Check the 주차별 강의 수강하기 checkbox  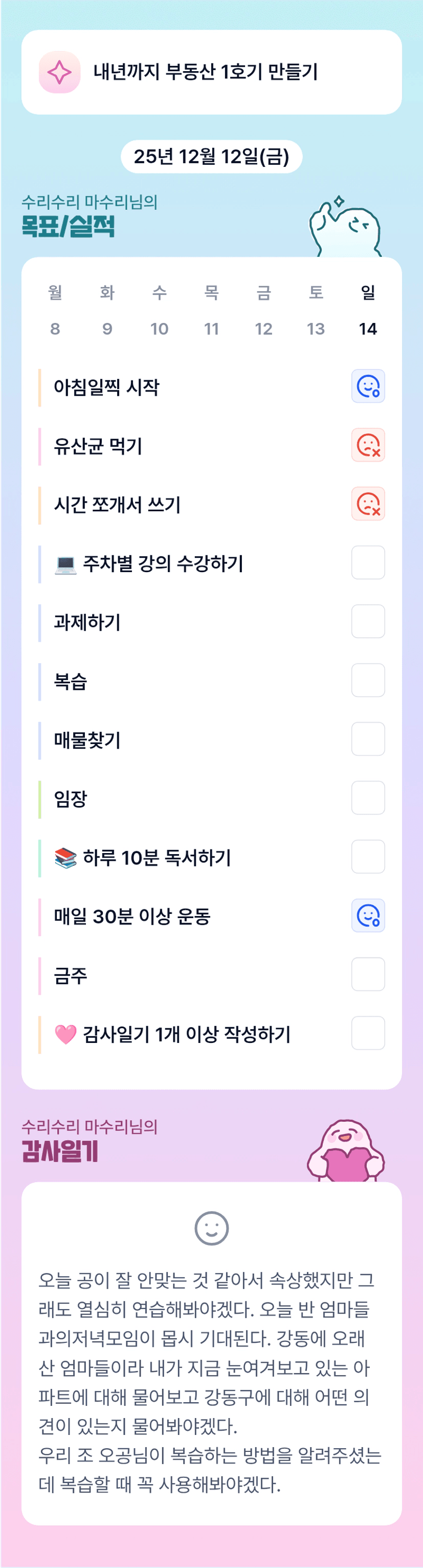tap(368, 562)
